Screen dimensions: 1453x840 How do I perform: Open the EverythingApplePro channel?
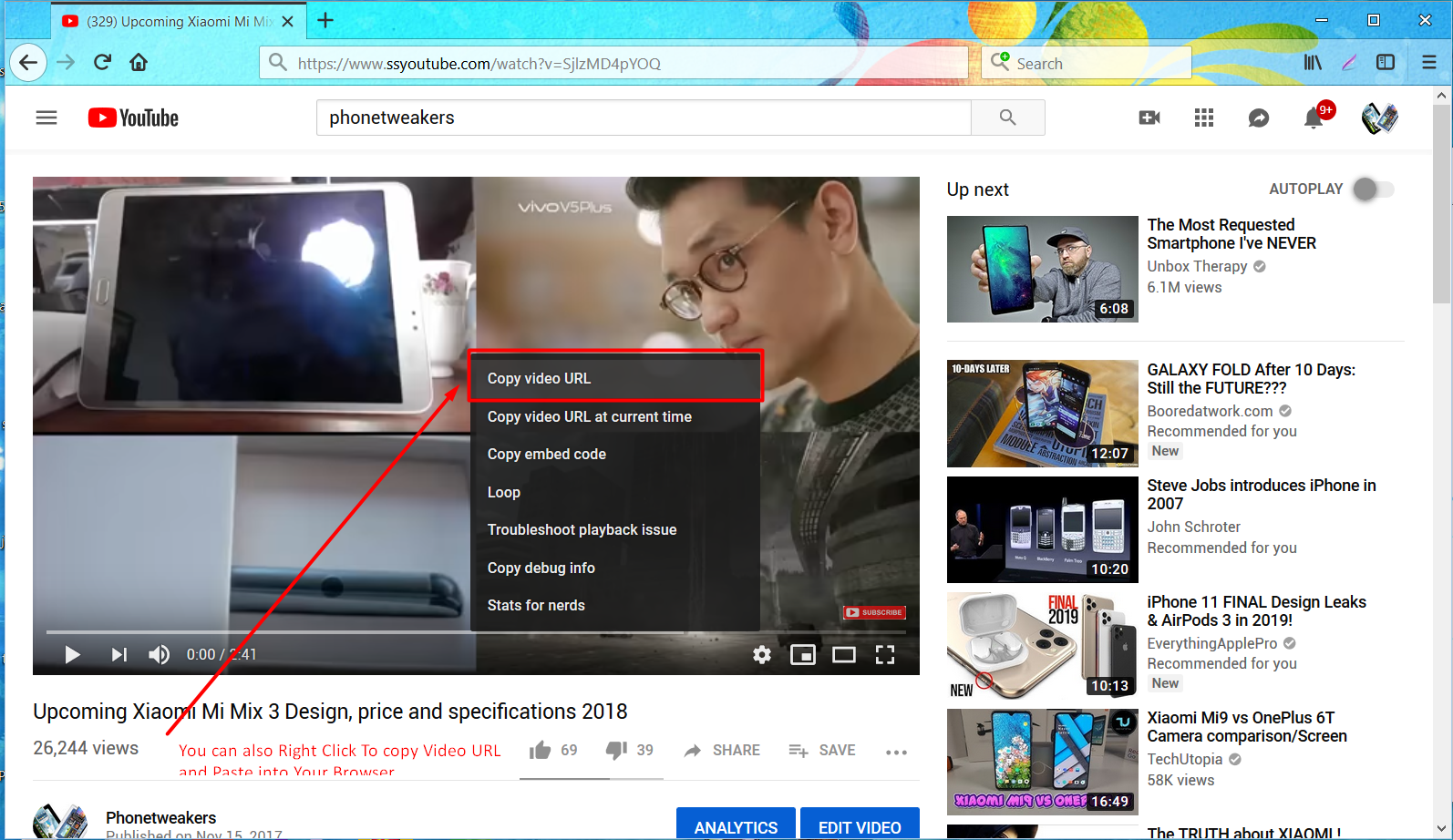[x=1212, y=643]
